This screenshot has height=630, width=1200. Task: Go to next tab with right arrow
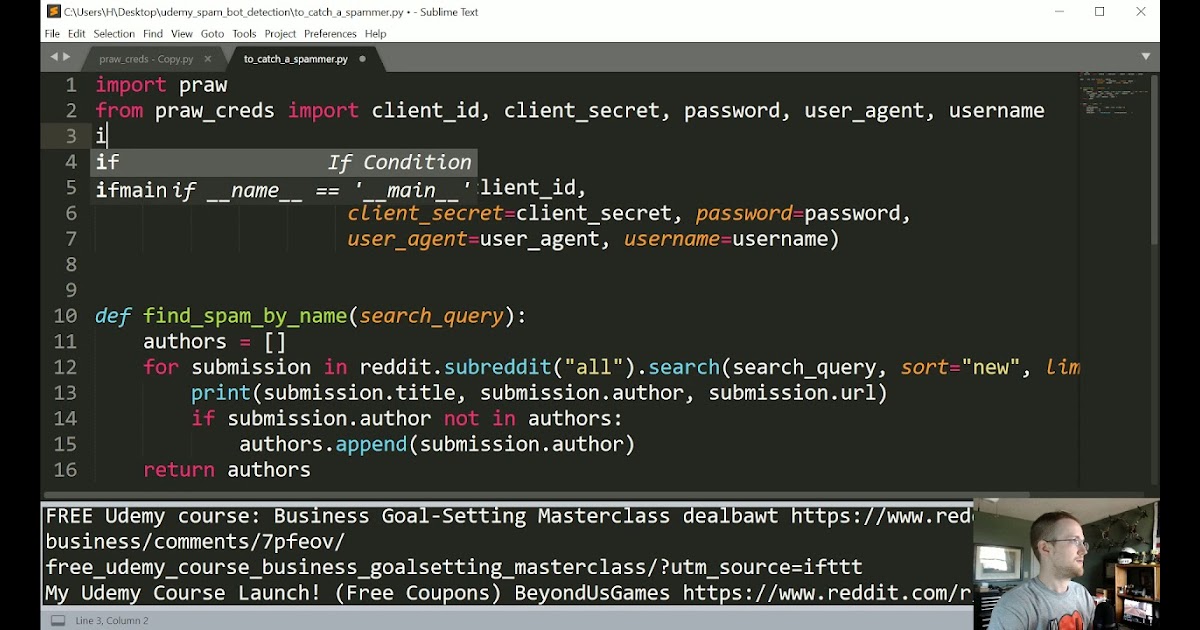pyautogui.click(x=67, y=57)
